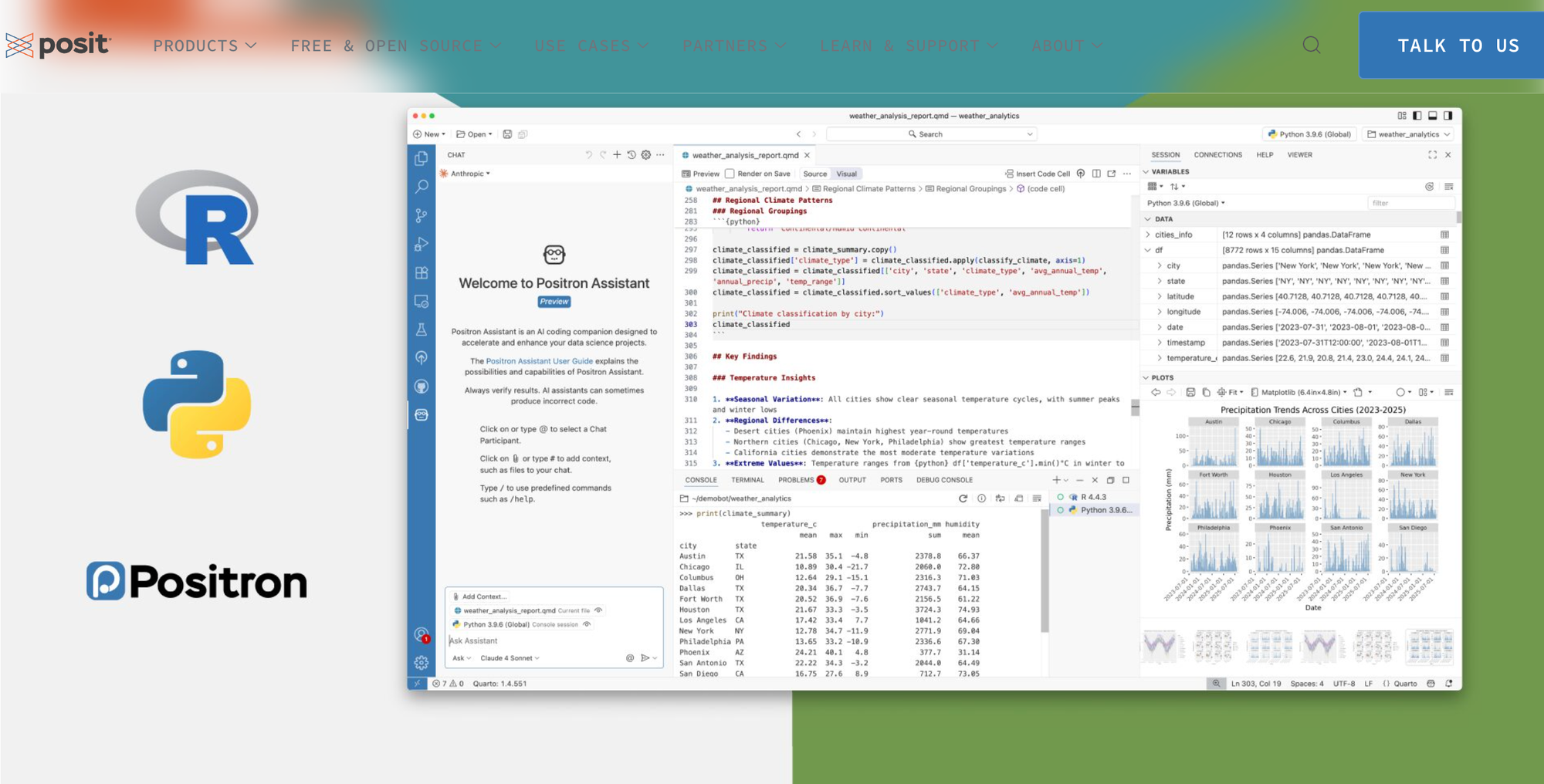Switch to the Connections tab
Image resolution: width=1544 pixels, height=784 pixels.
click(1217, 155)
